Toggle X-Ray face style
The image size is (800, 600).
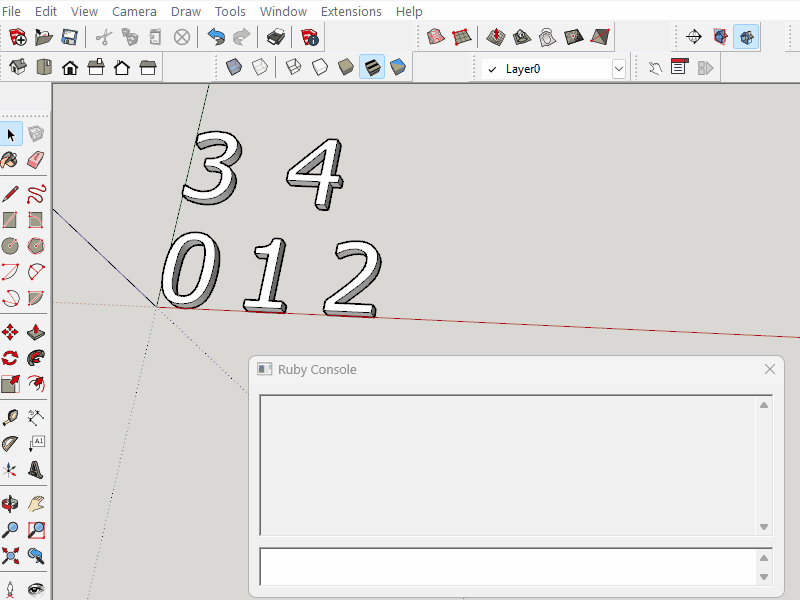234,67
